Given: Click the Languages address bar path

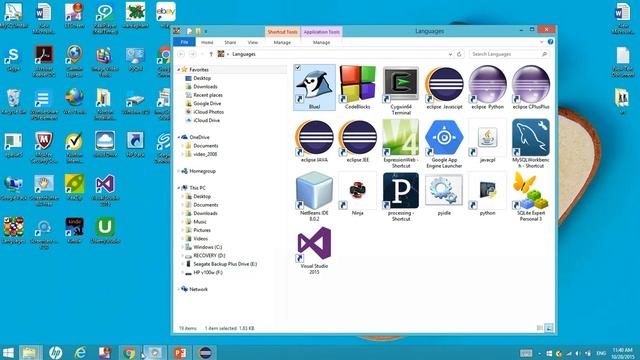Looking at the screenshot, I should 244,54.
